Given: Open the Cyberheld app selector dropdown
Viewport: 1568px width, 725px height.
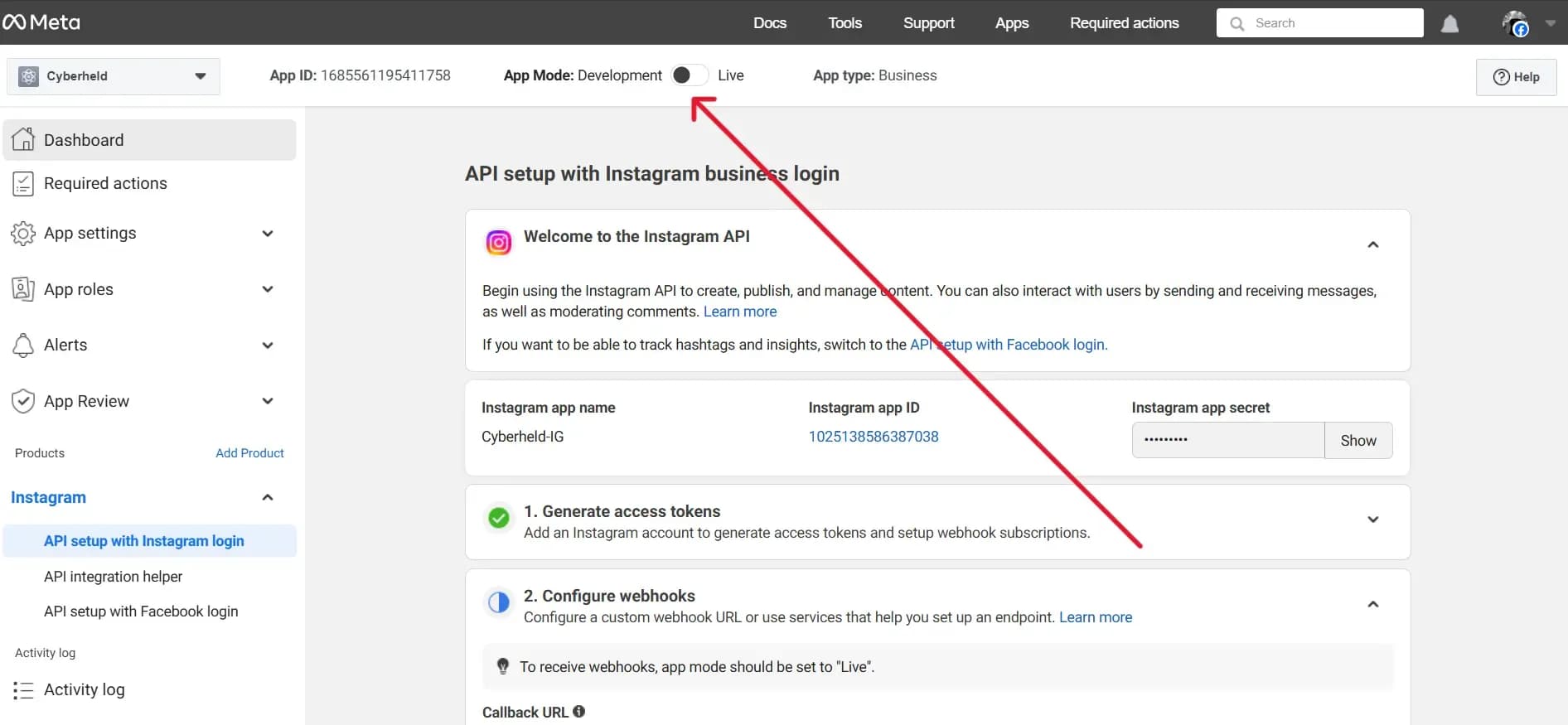Looking at the screenshot, I should click(x=114, y=76).
